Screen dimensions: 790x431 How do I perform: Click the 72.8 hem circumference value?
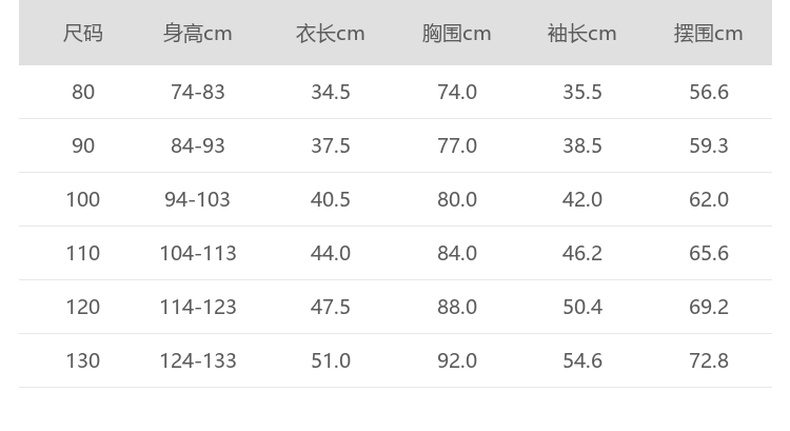(x=708, y=360)
